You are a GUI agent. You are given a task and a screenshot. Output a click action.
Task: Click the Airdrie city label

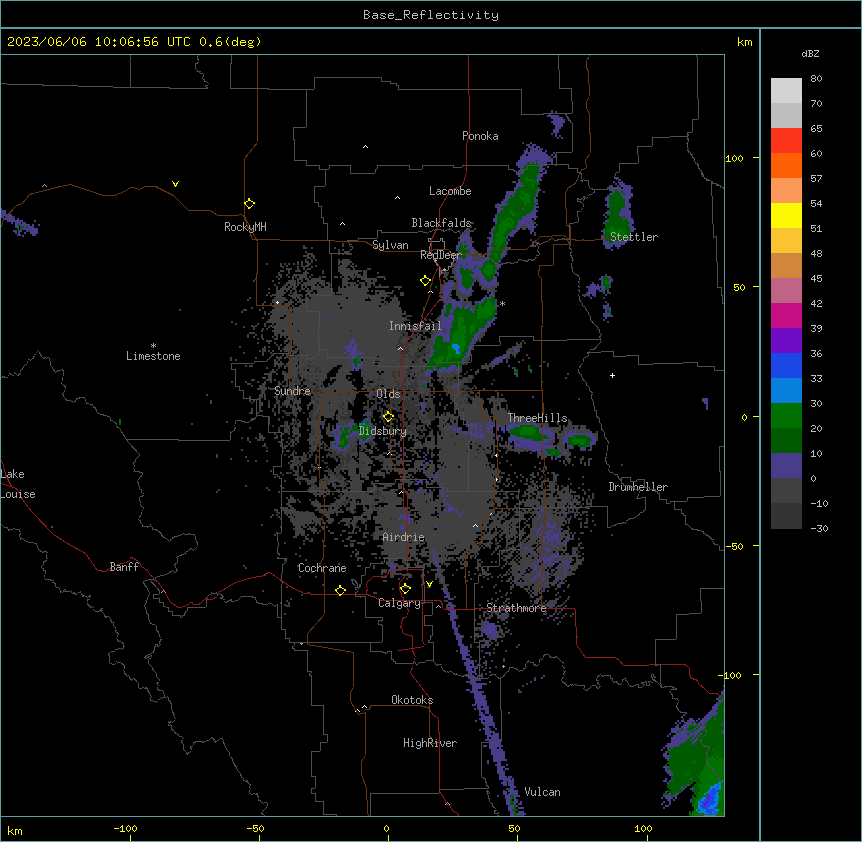tap(404, 537)
